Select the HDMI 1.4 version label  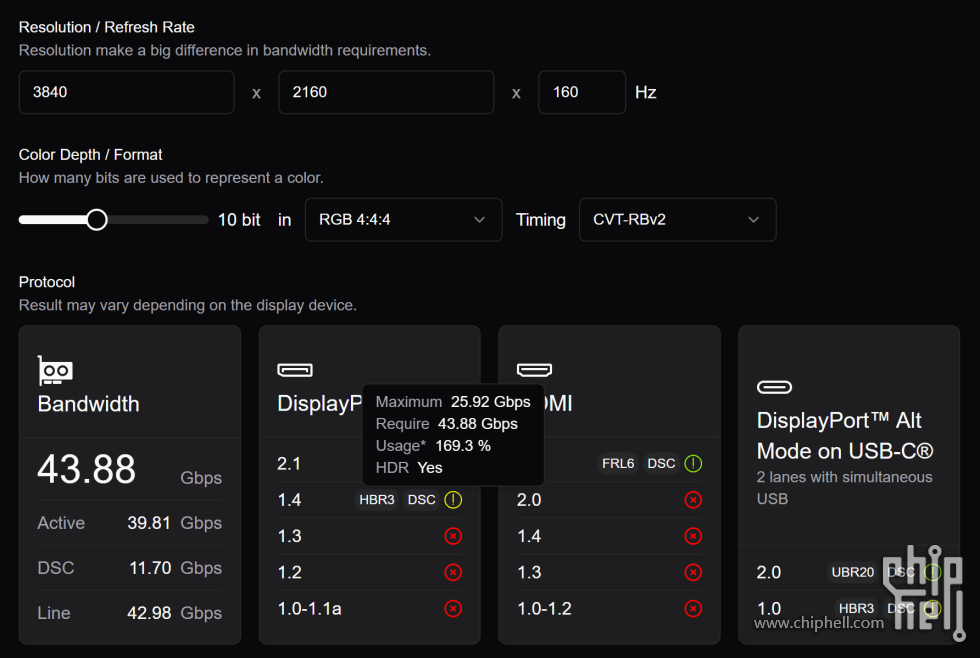coord(529,536)
